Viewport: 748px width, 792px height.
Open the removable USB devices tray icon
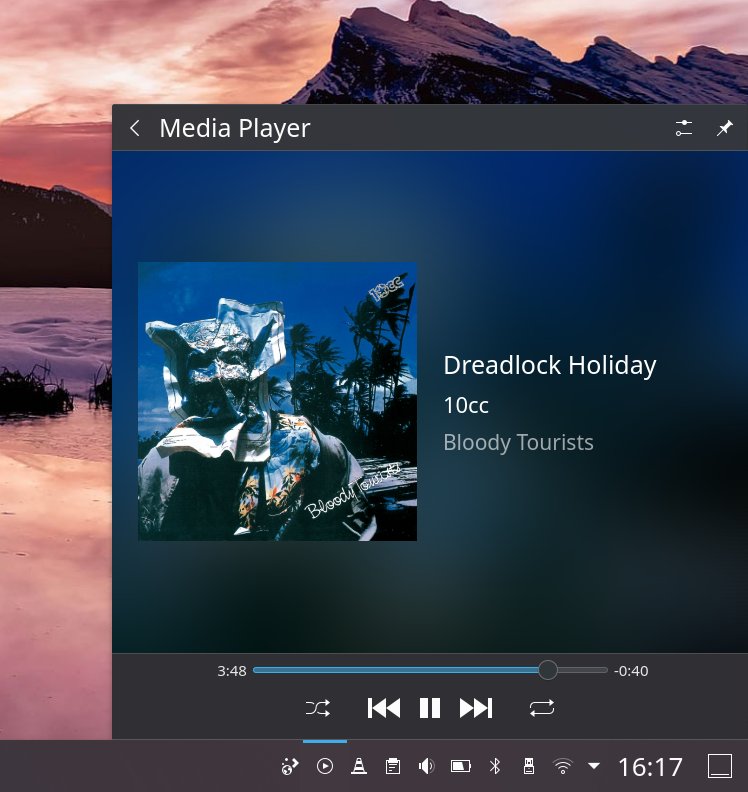coord(528,766)
